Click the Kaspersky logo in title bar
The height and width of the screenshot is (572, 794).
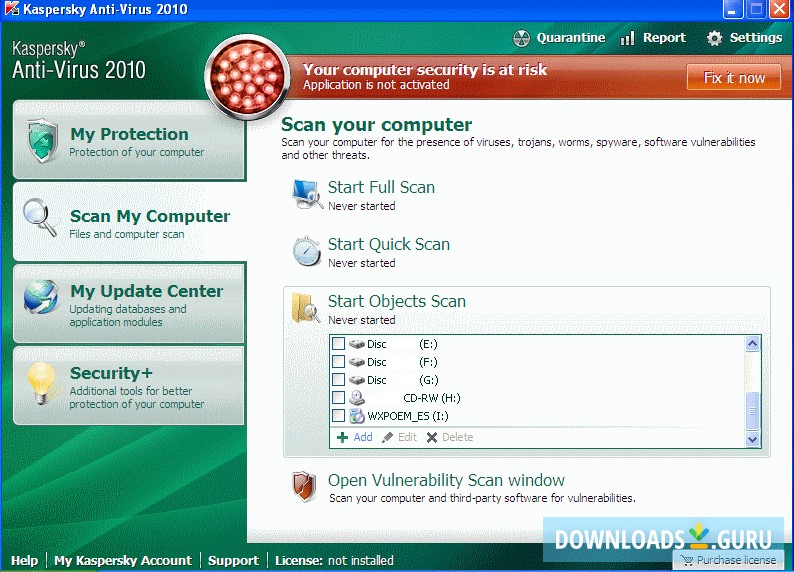tap(11, 9)
